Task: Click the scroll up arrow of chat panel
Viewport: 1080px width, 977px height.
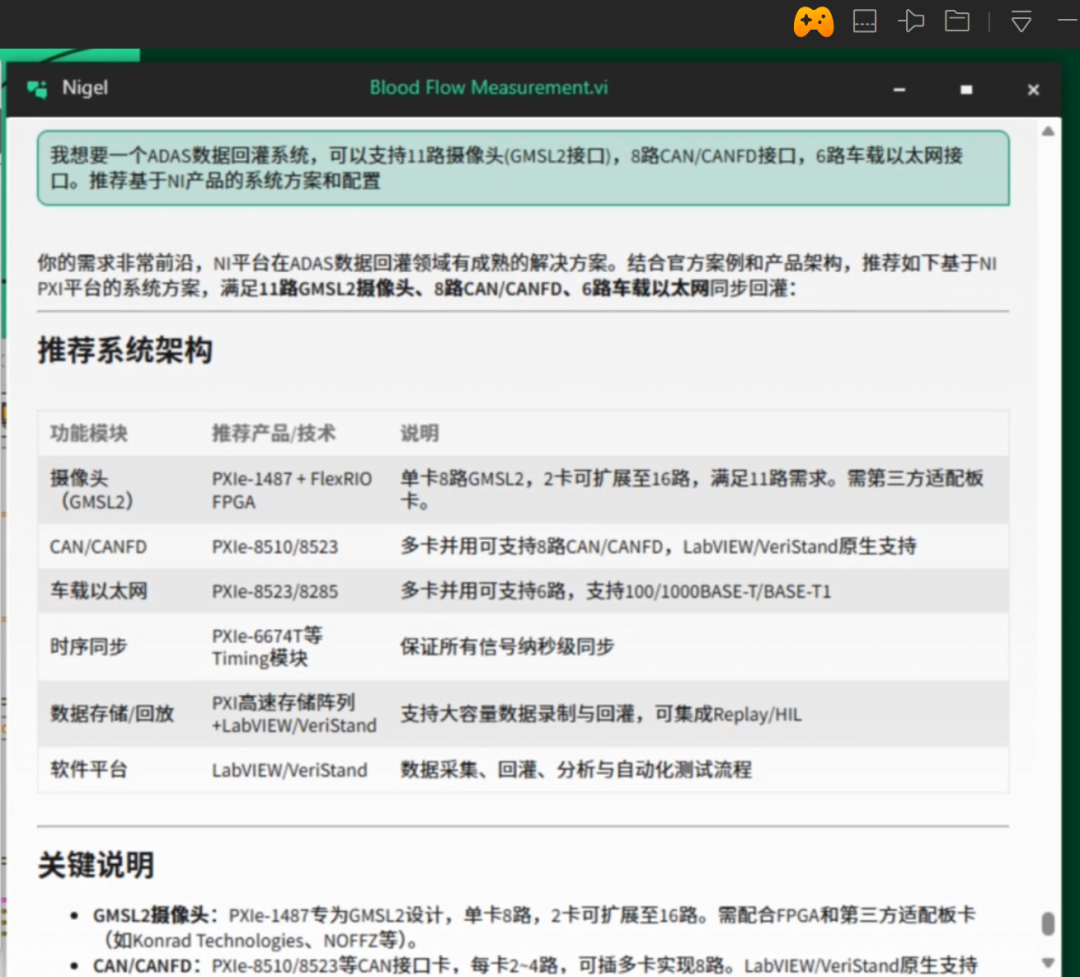Action: (1047, 132)
